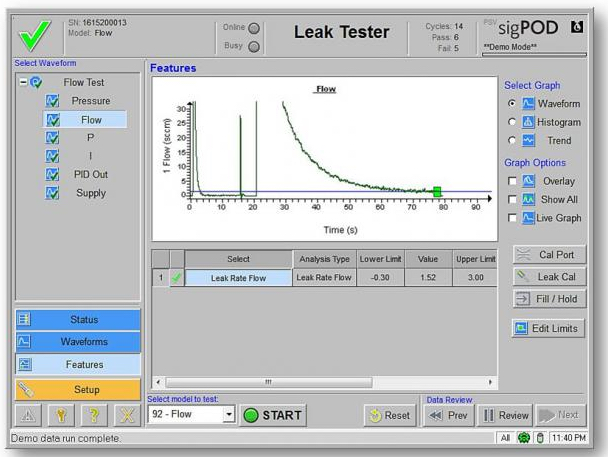The width and height of the screenshot is (608, 457).
Task: Enable the Live Graph checkbox
Action: (512, 218)
